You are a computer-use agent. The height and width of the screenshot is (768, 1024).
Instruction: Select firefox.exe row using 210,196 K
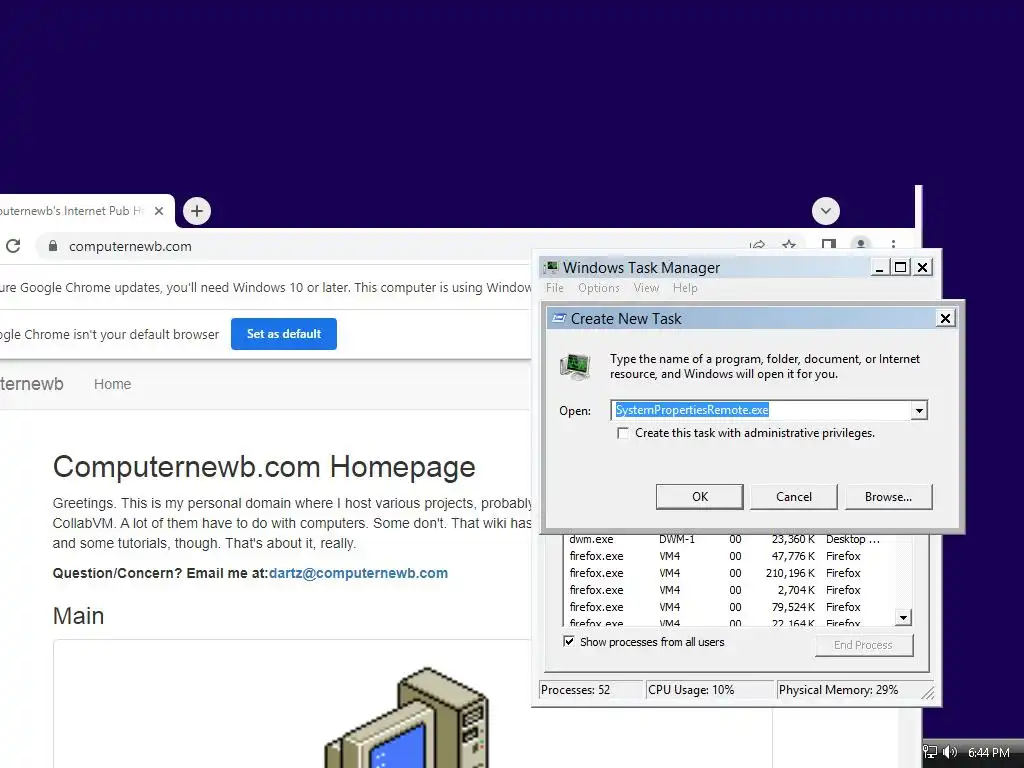point(727,573)
